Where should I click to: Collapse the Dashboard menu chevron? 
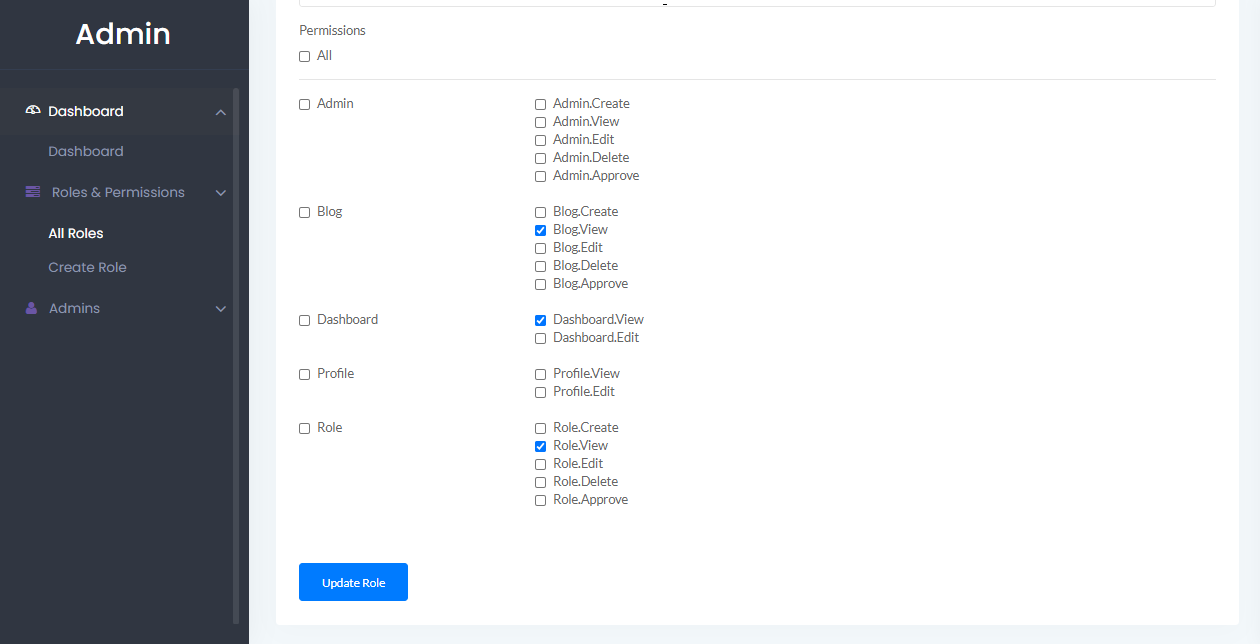221,112
